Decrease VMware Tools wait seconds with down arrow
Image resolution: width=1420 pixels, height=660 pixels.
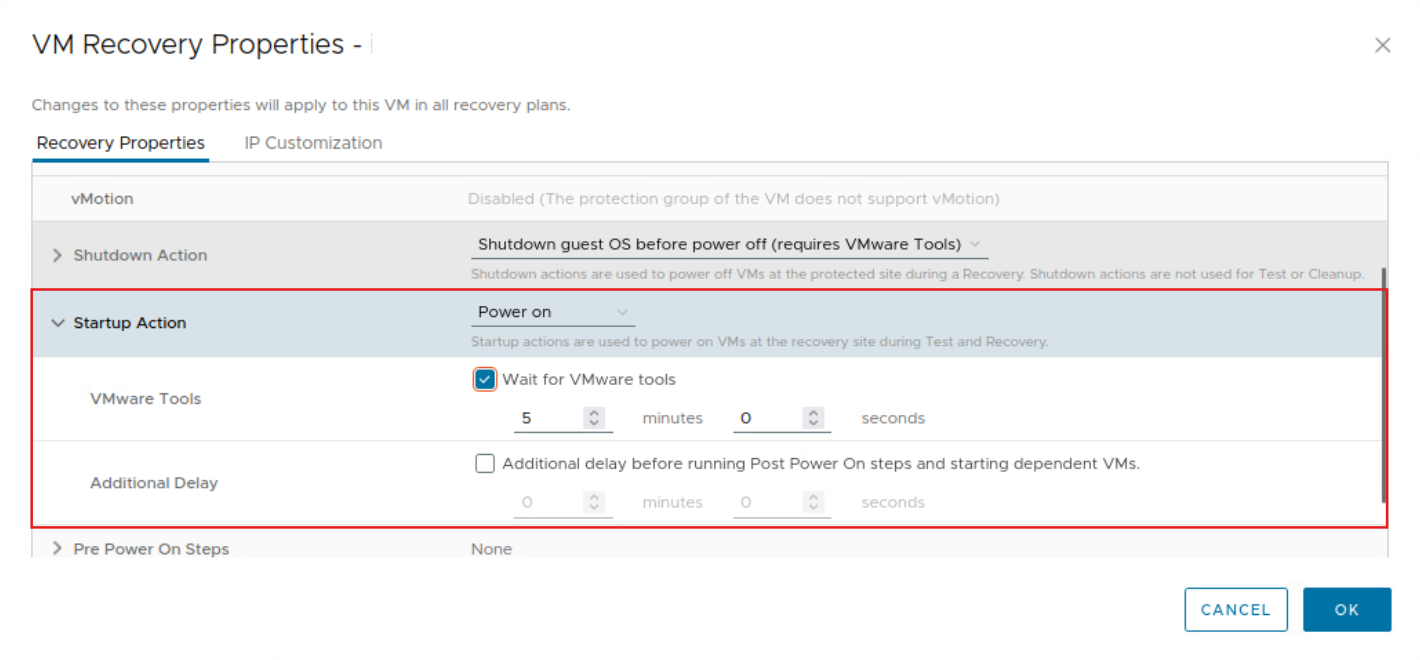pyautogui.click(x=814, y=424)
